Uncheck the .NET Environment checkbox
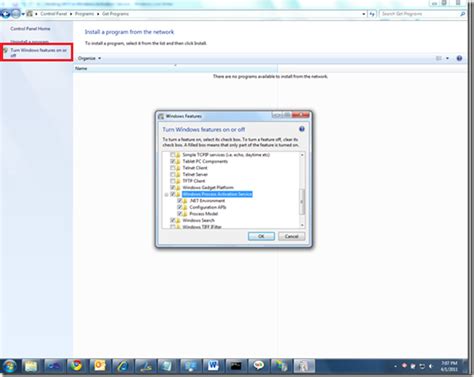 (x=180, y=201)
